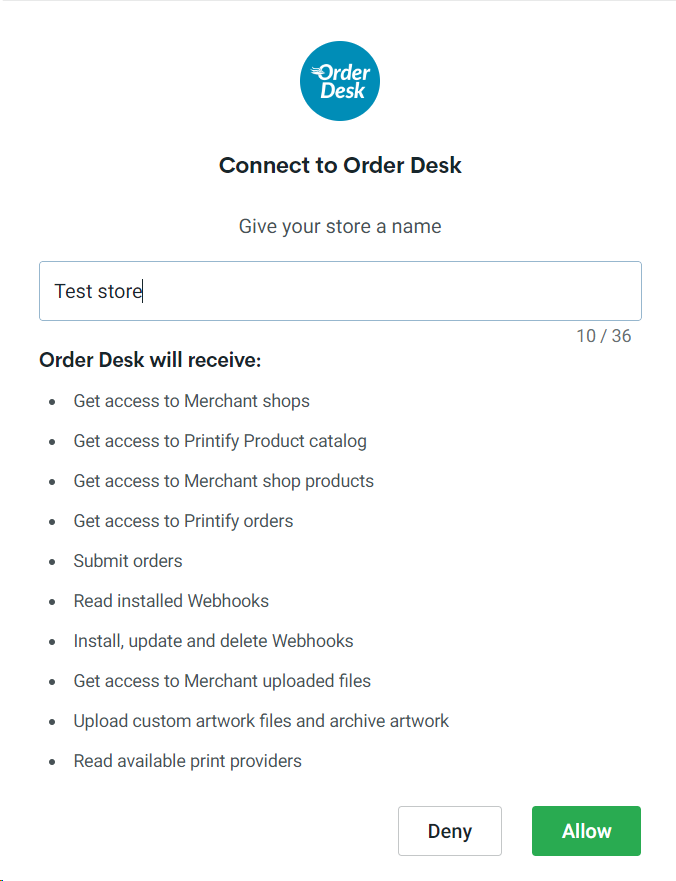Click the bullet beside "Submit orders"

tap(52, 562)
